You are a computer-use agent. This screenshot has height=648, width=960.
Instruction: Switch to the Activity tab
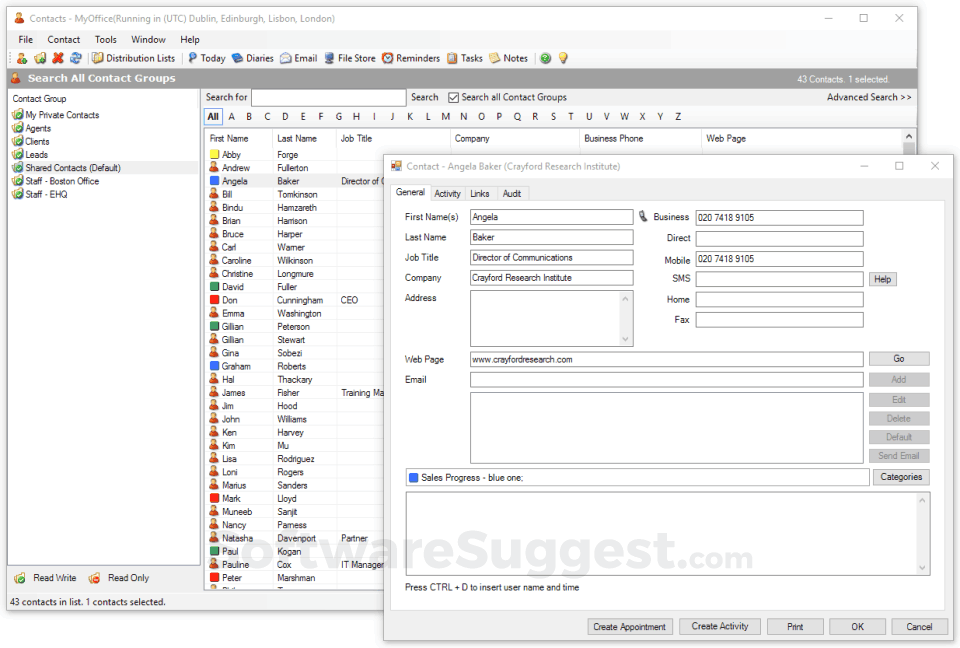coord(447,193)
